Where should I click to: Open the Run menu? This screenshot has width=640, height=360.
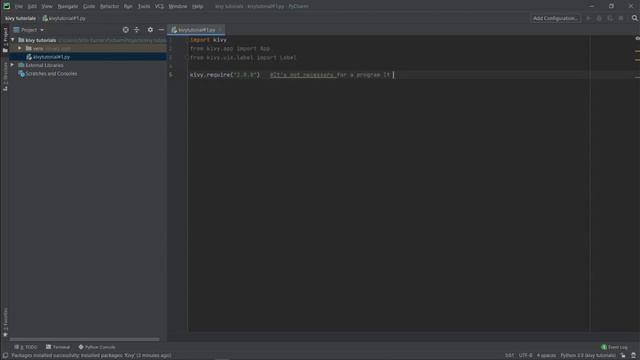pos(128,6)
